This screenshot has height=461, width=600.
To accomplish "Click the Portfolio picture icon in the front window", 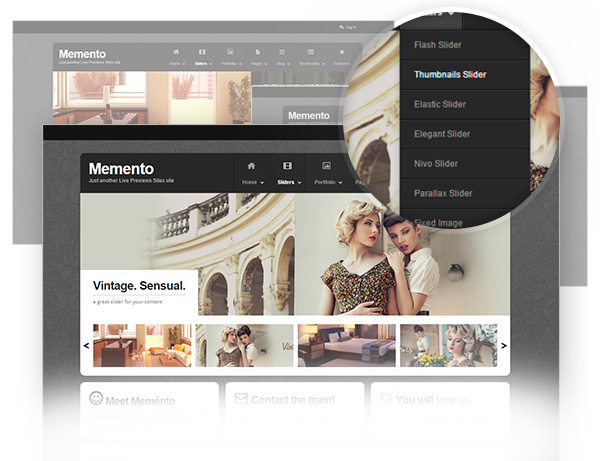I will (326, 166).
